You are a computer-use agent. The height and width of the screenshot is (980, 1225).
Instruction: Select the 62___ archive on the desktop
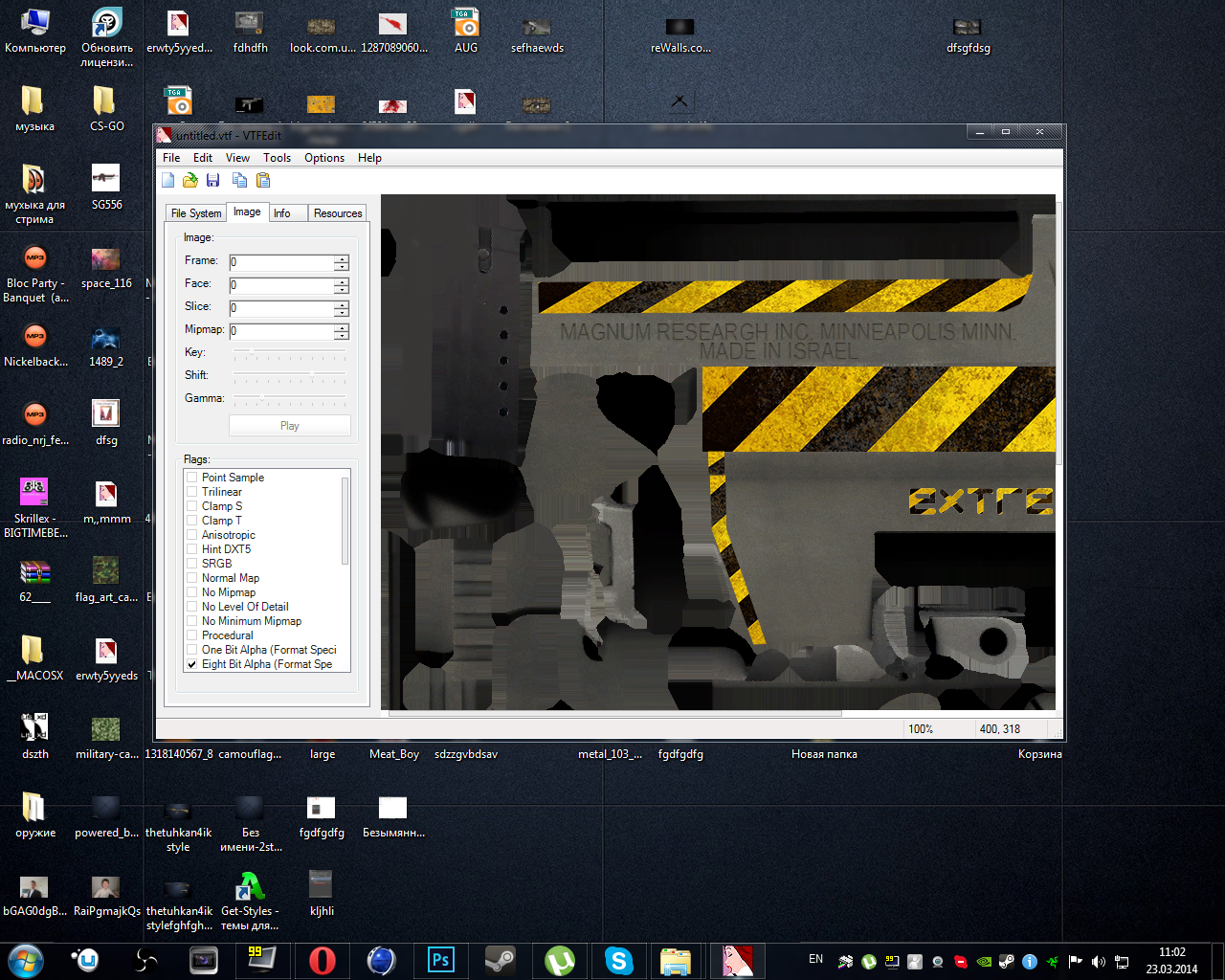click(34, 580)
